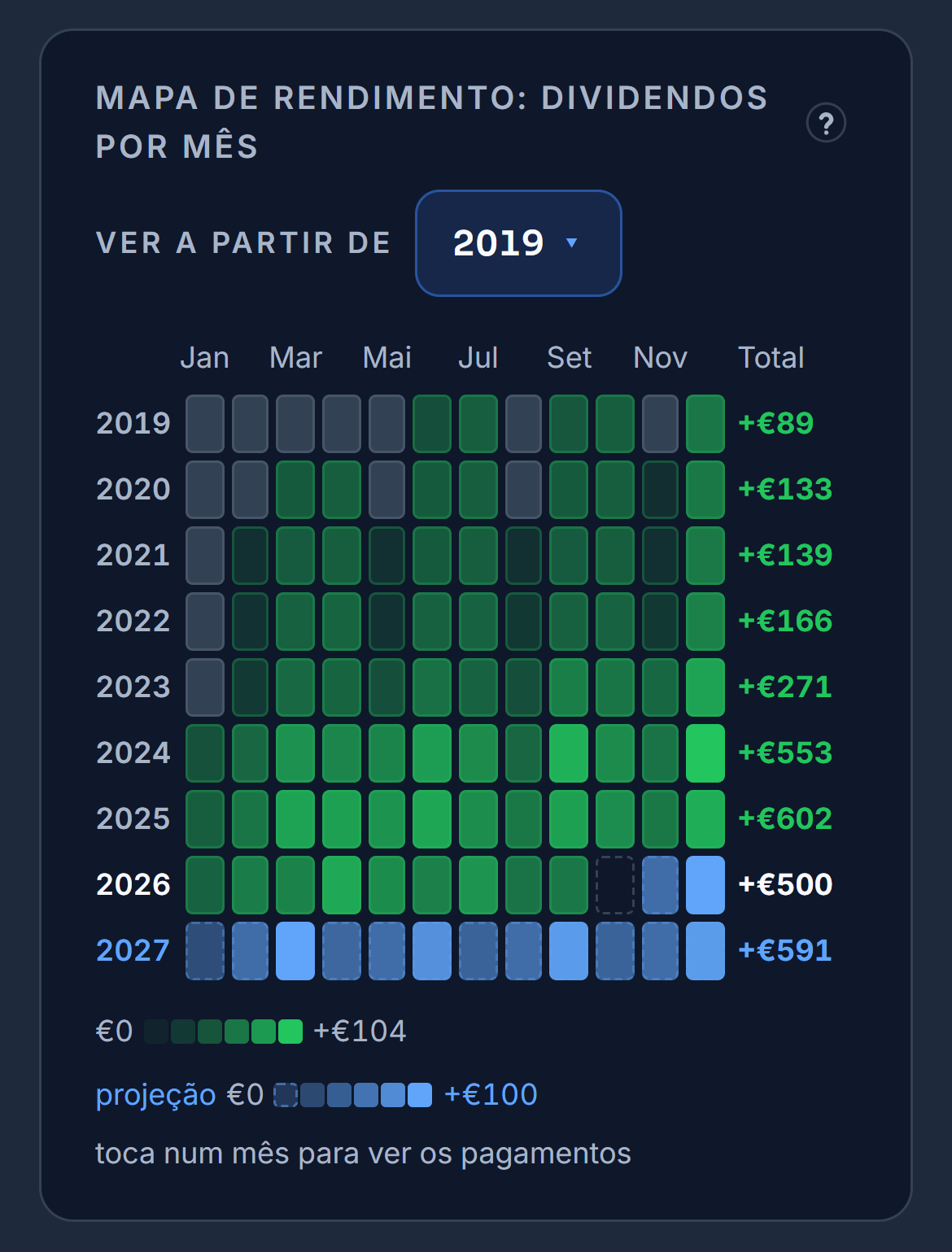952x1252 pixels.
Task: Click the dashed blue projection legend swatch
Action: coord(286,1095)
